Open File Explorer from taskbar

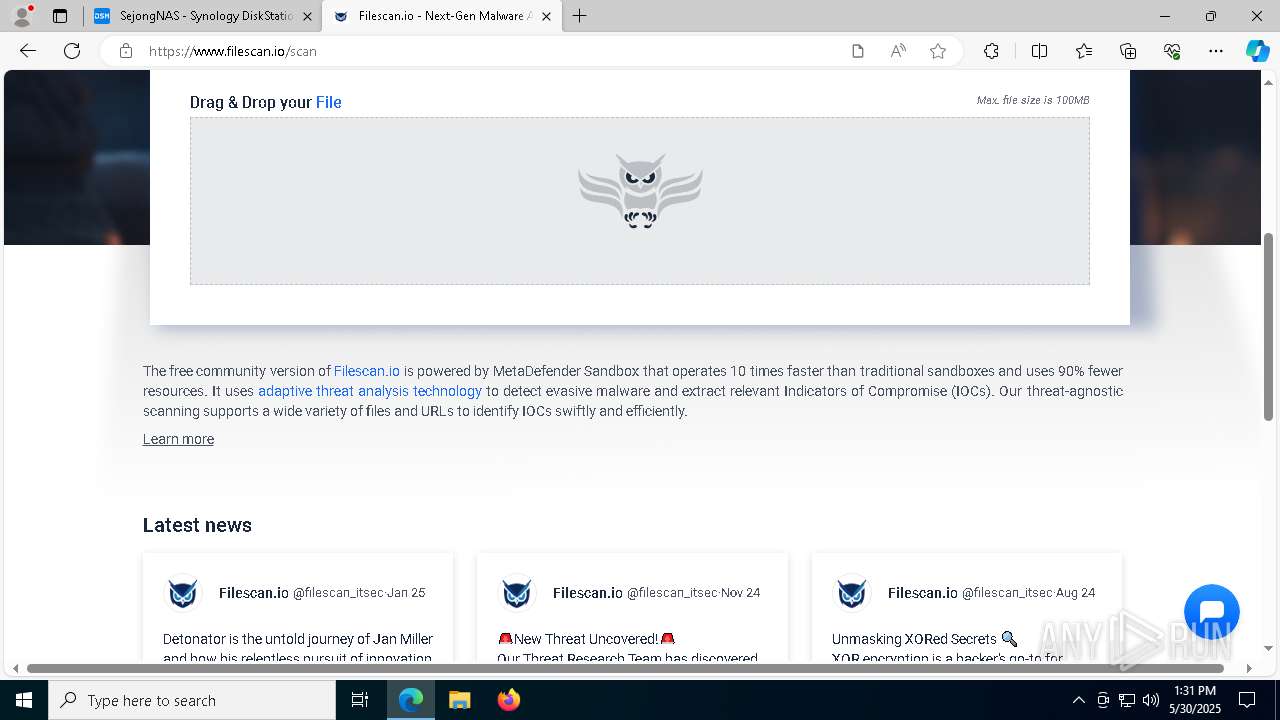459,700
